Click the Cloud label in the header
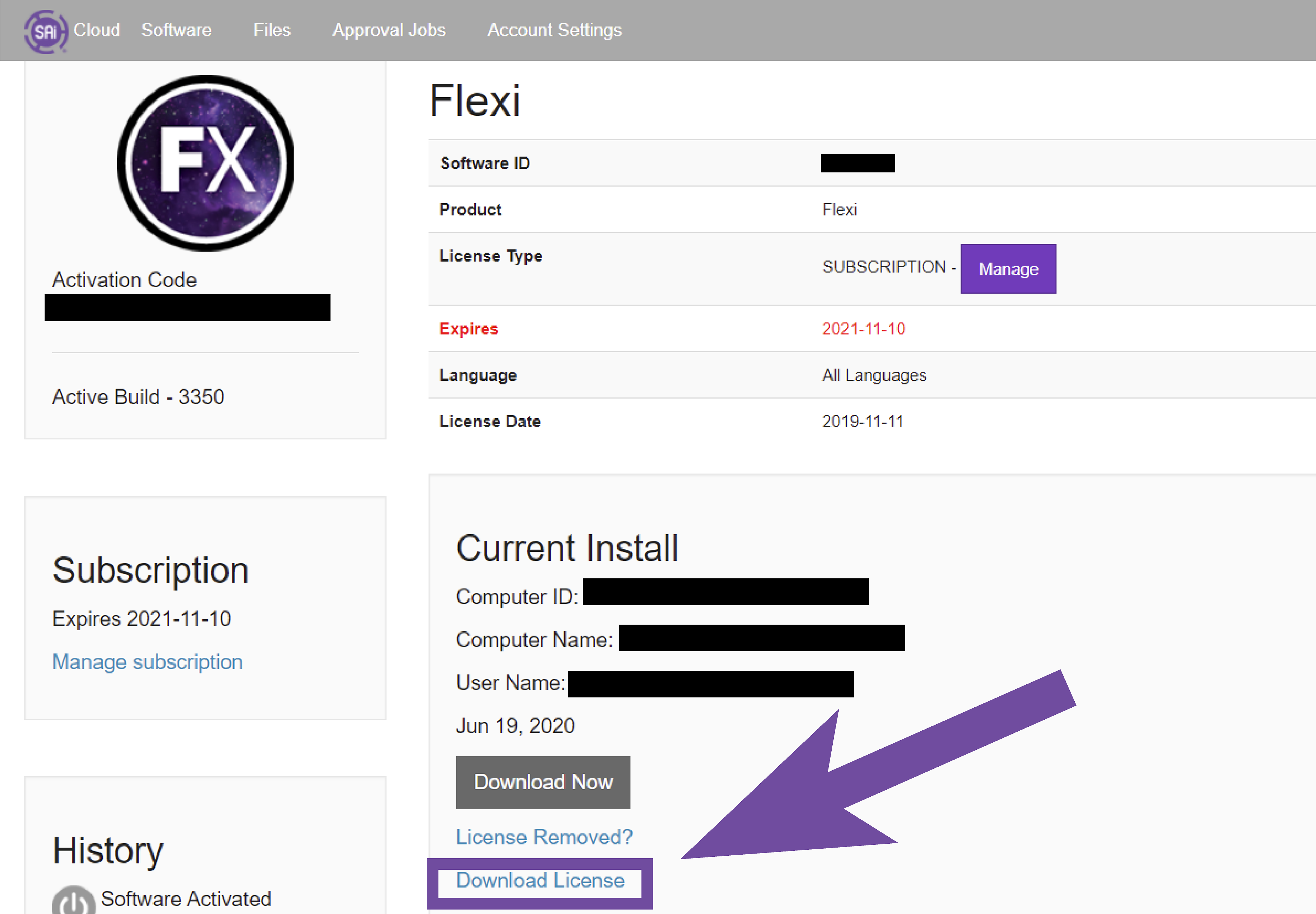The image size is (1316, 914). coord(97,30)
